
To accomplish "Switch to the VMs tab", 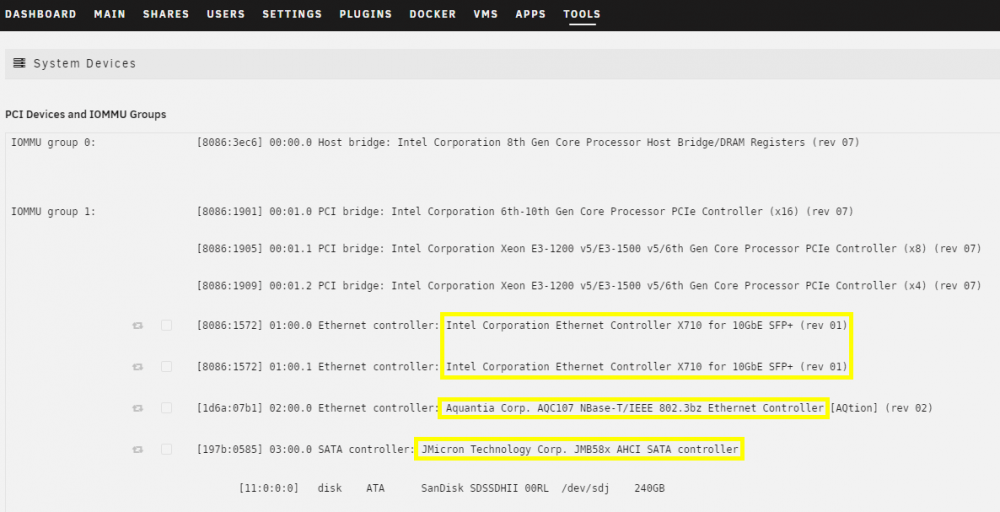I will (x=485, y=14).
